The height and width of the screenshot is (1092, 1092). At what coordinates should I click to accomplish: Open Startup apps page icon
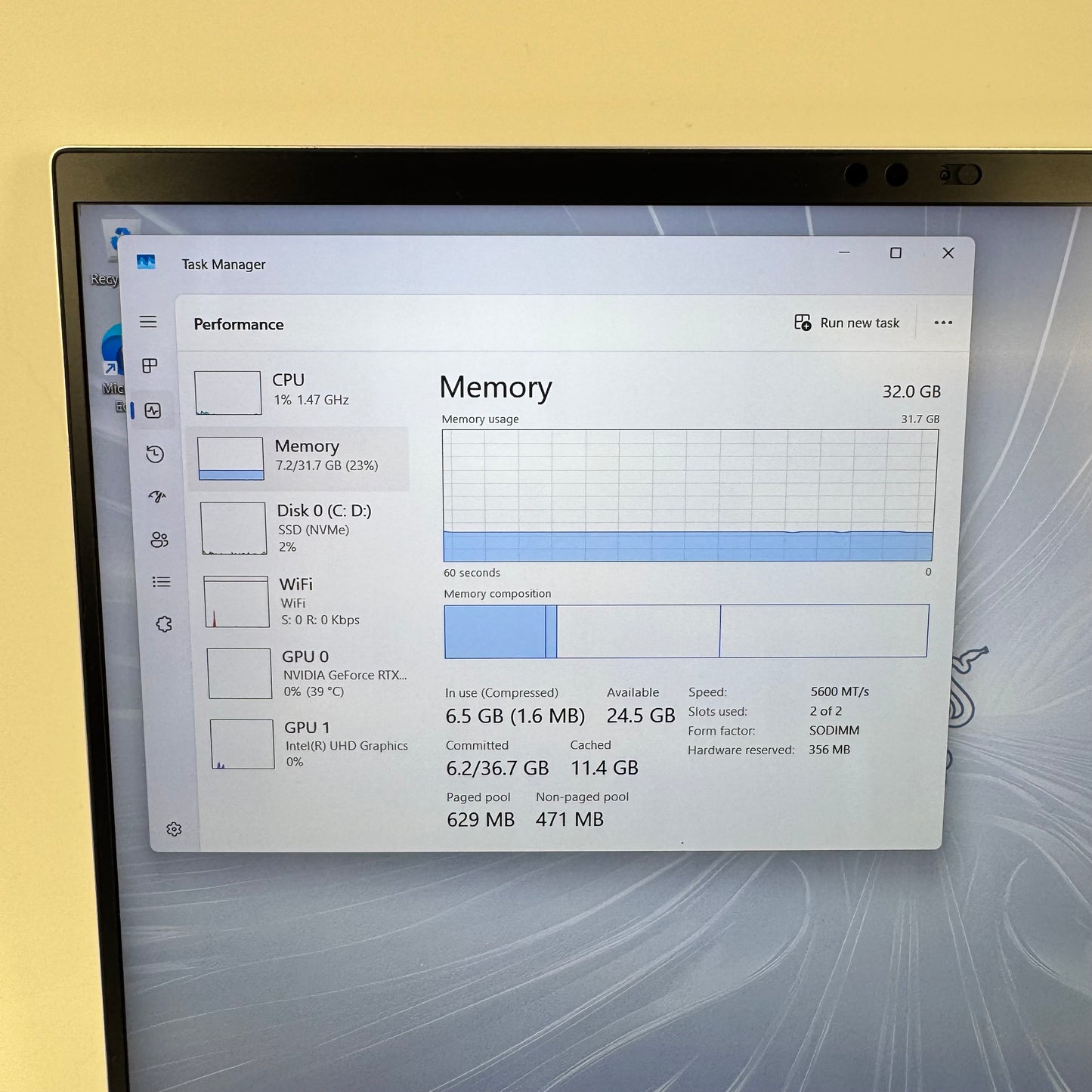click(157, 497)
